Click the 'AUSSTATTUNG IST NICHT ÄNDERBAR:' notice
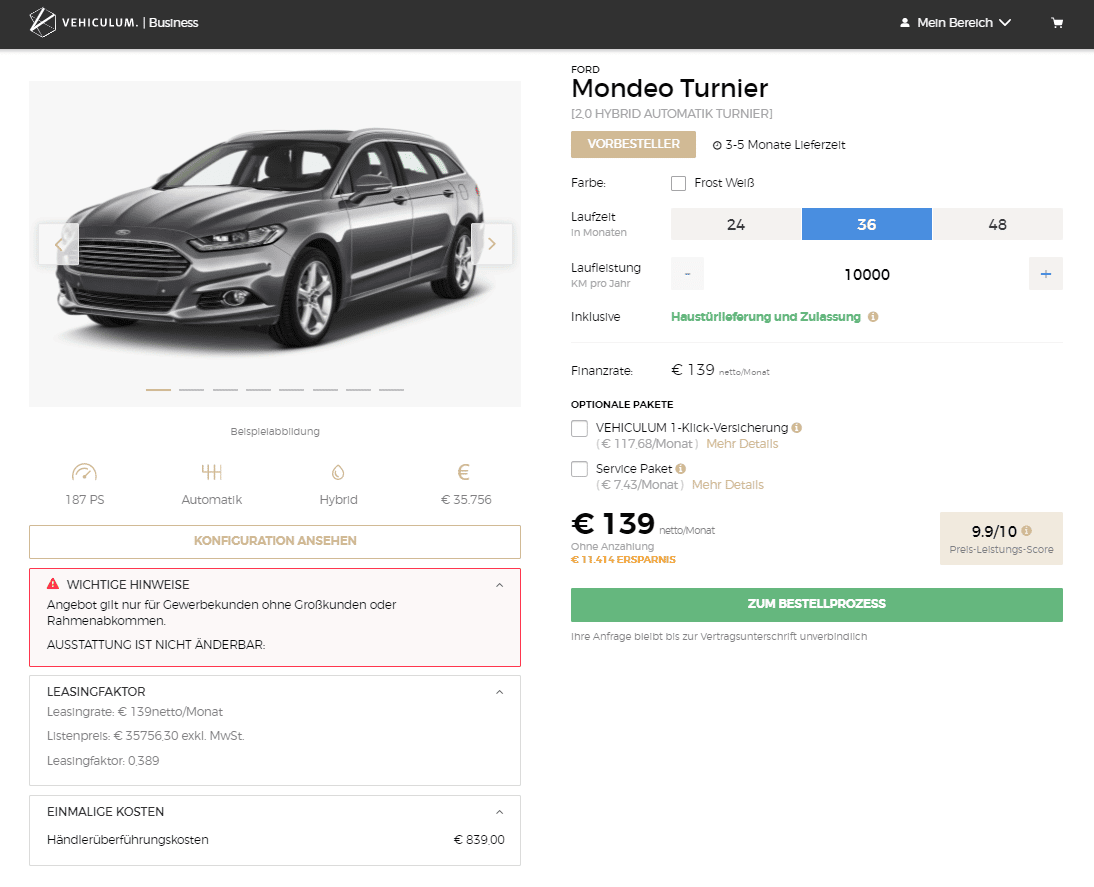Screen dimensions: 1094x887 click(x=156, y=645)
